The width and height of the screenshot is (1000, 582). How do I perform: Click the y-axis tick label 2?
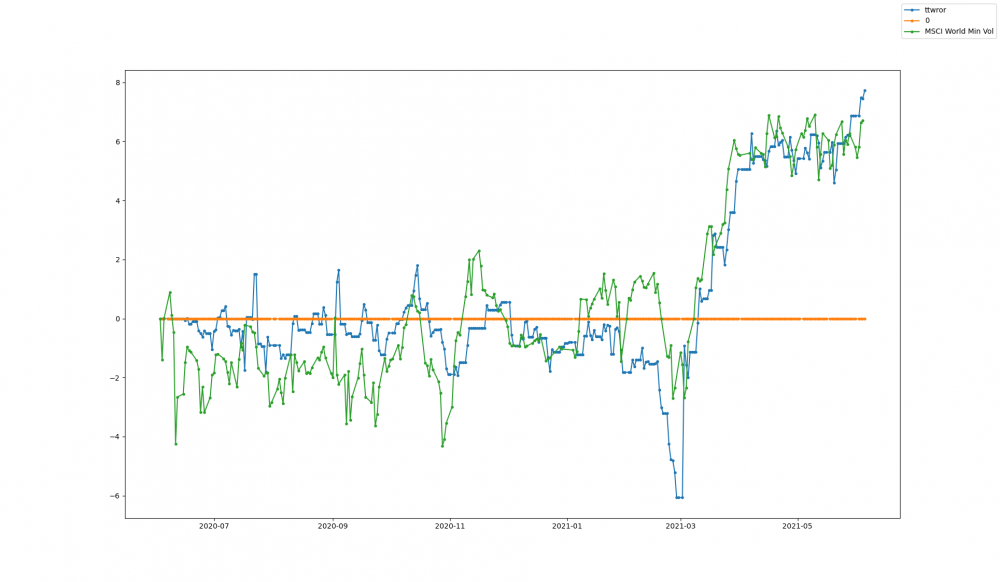click(x=117, y=259)
